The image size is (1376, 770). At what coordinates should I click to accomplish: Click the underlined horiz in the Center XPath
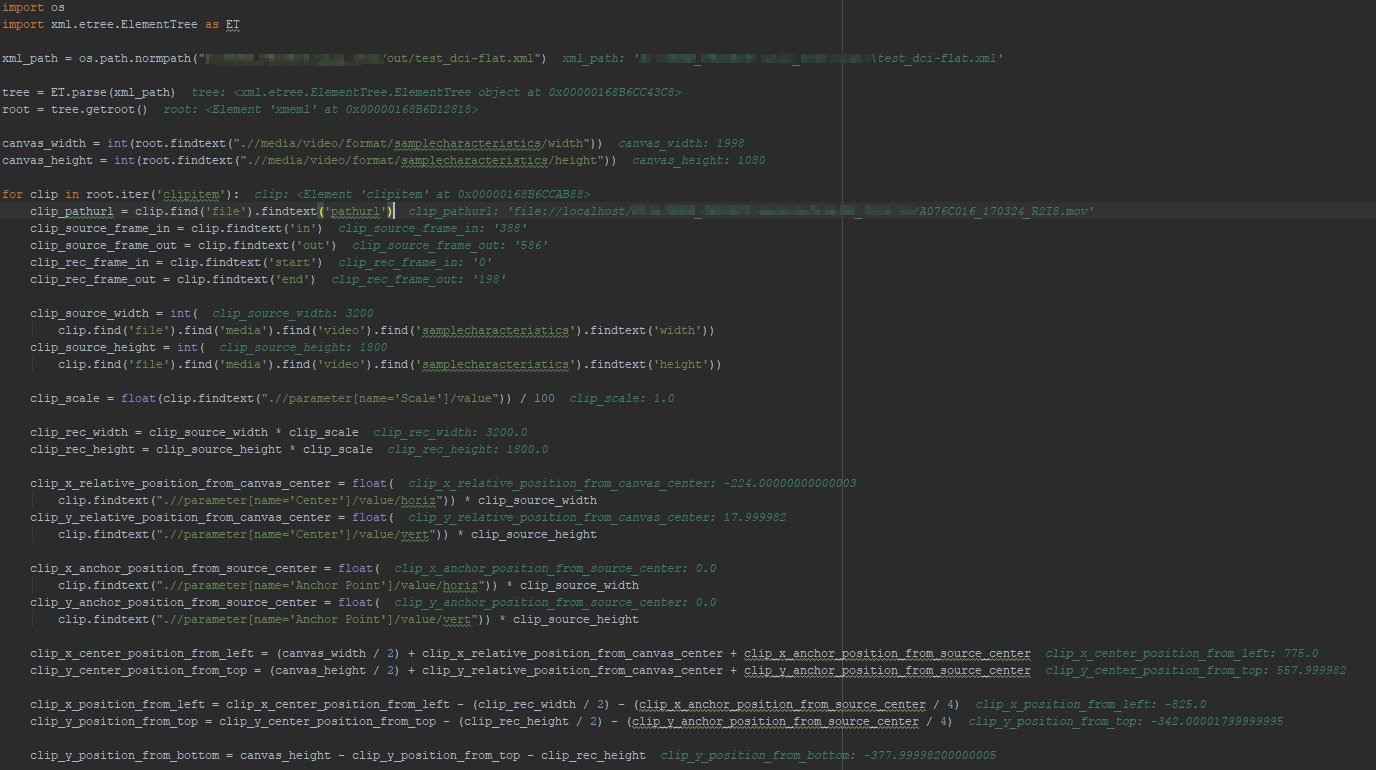pos(417,499)
